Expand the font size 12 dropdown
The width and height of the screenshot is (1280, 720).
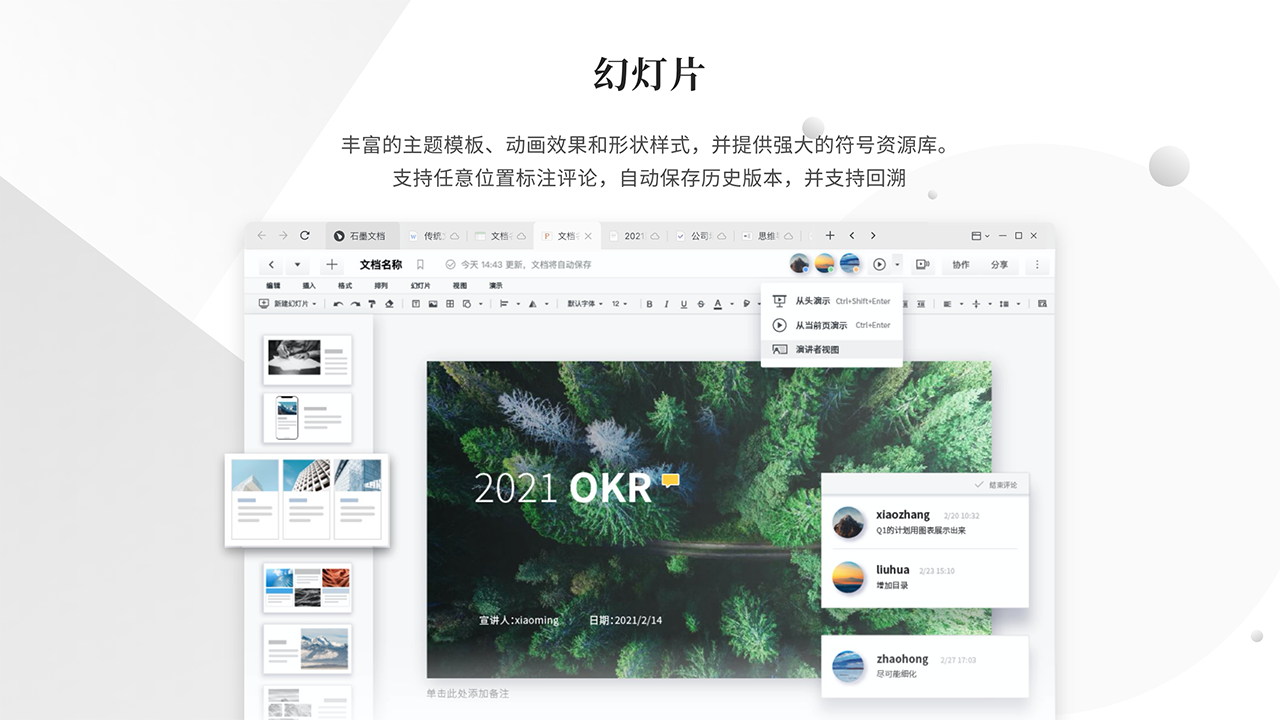click(621, 304)
